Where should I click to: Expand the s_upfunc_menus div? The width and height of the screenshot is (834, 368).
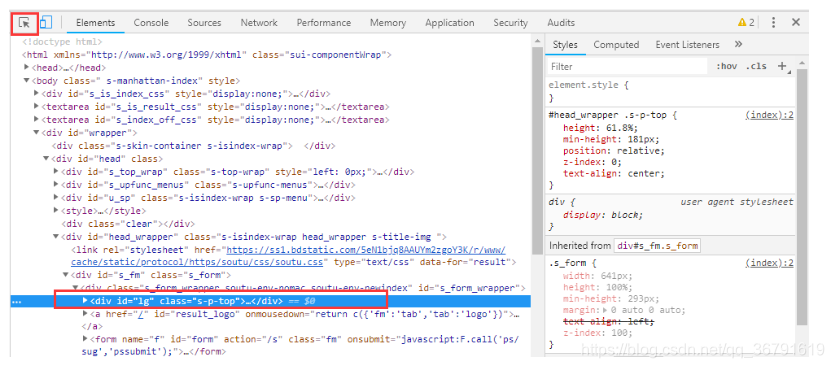56,185
